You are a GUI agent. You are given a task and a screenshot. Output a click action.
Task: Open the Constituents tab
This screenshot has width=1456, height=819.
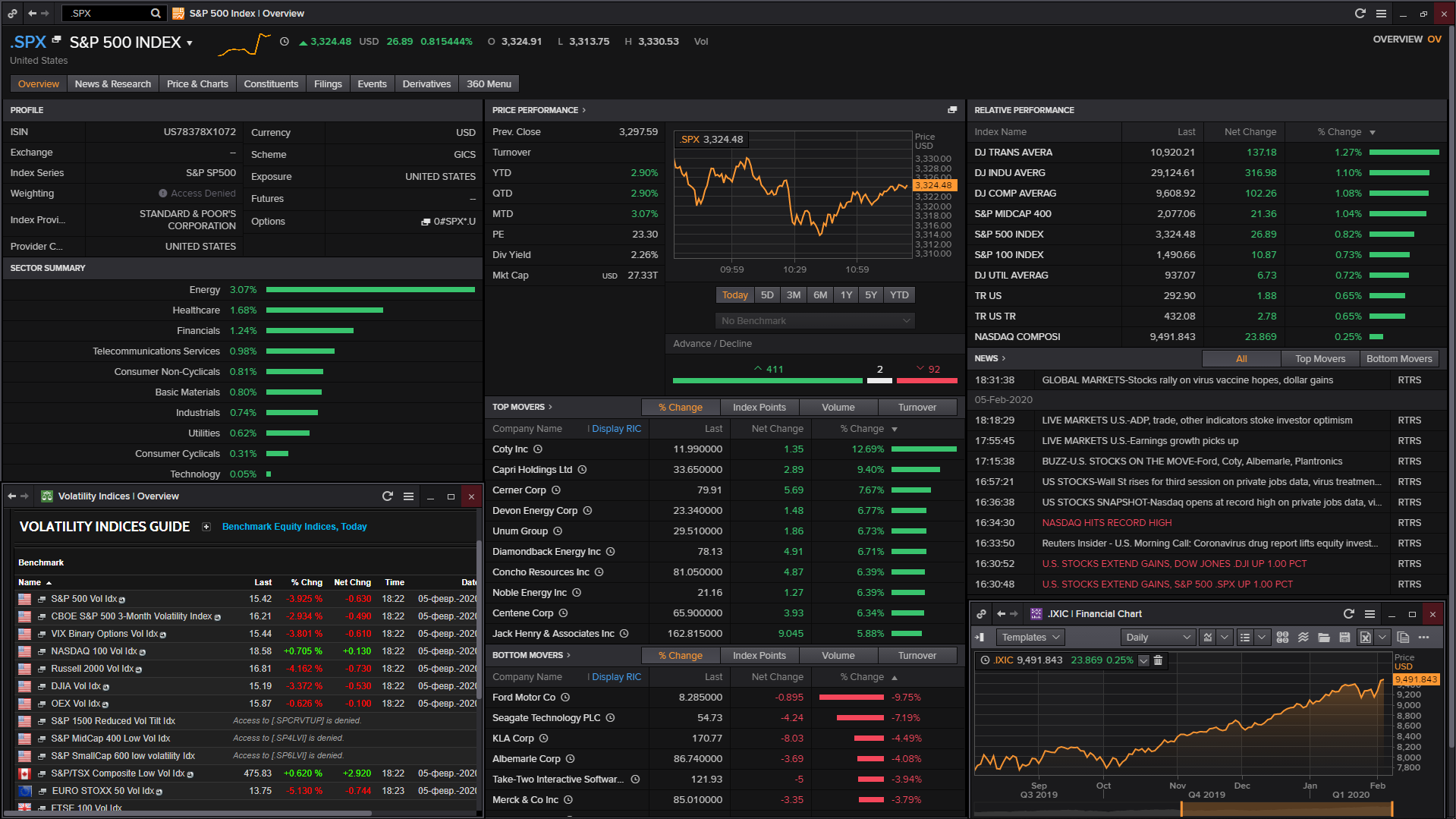271,84
